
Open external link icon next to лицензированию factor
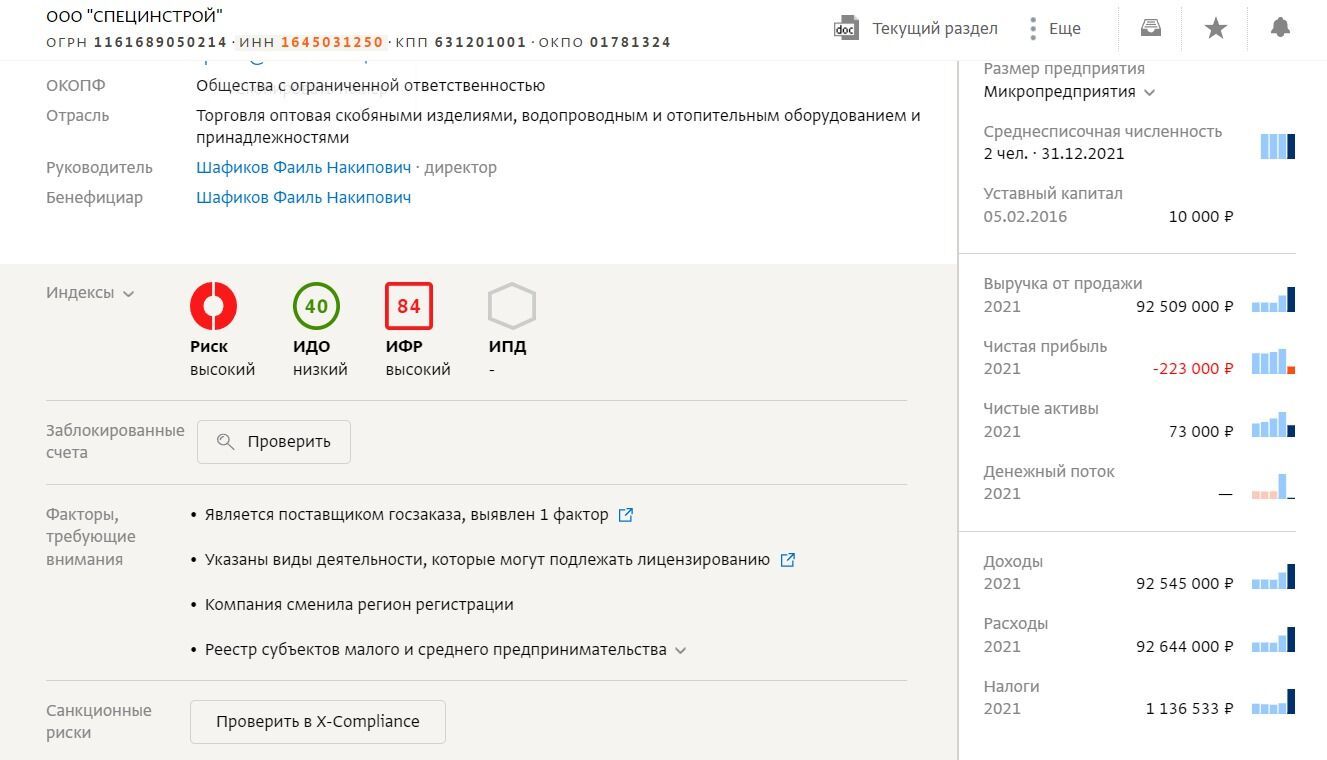[788, 560]
